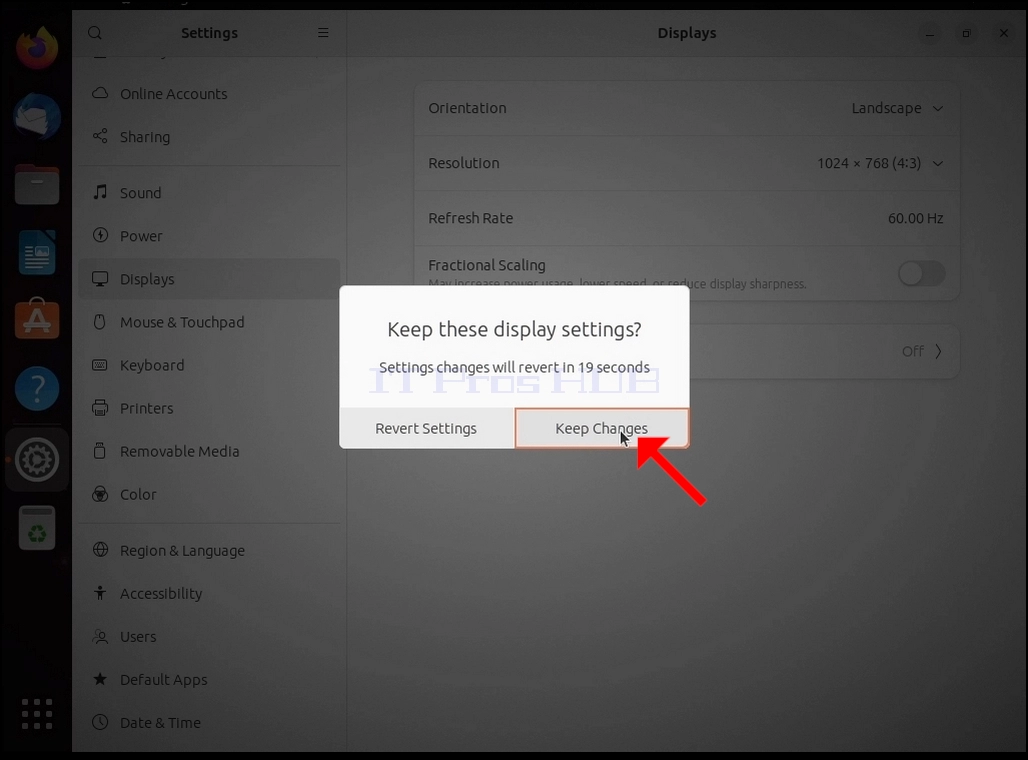Click the Keep Changes button
Viewport: 1028px width, 760px height.
pyautogui.click(x=602, y=428)
